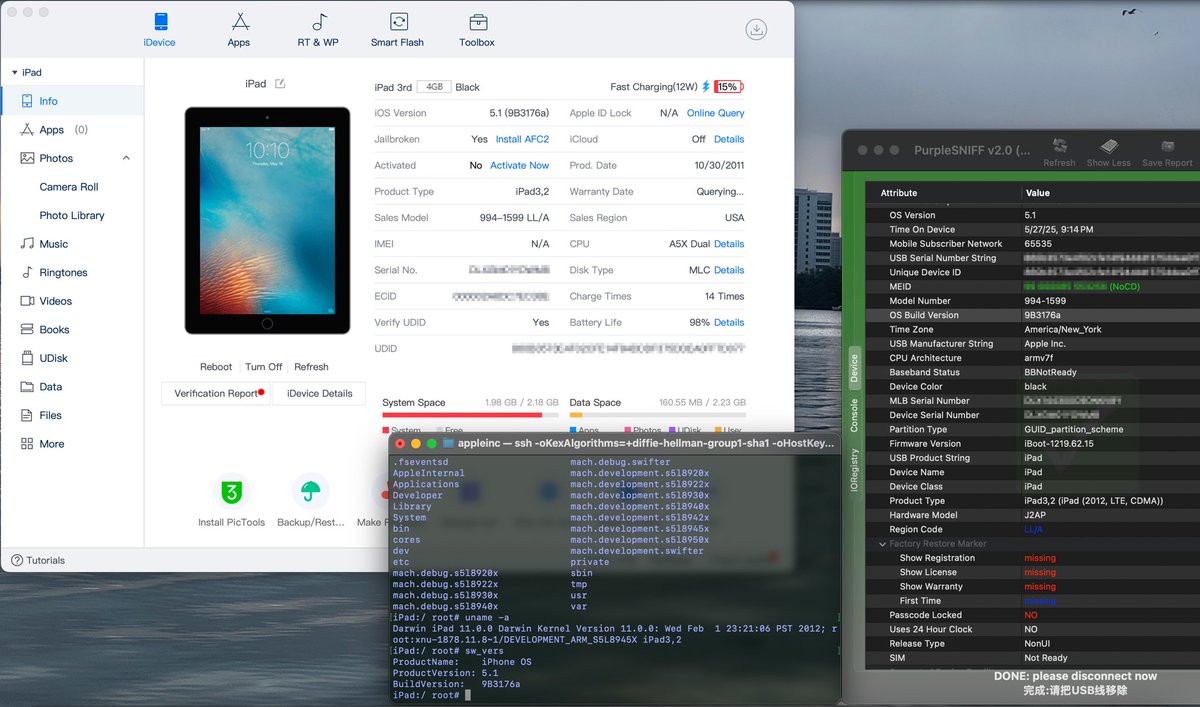This screenshot has width=1200, height=707.
Task: Collapse the iPad device tree
Action: coord(14,73)
